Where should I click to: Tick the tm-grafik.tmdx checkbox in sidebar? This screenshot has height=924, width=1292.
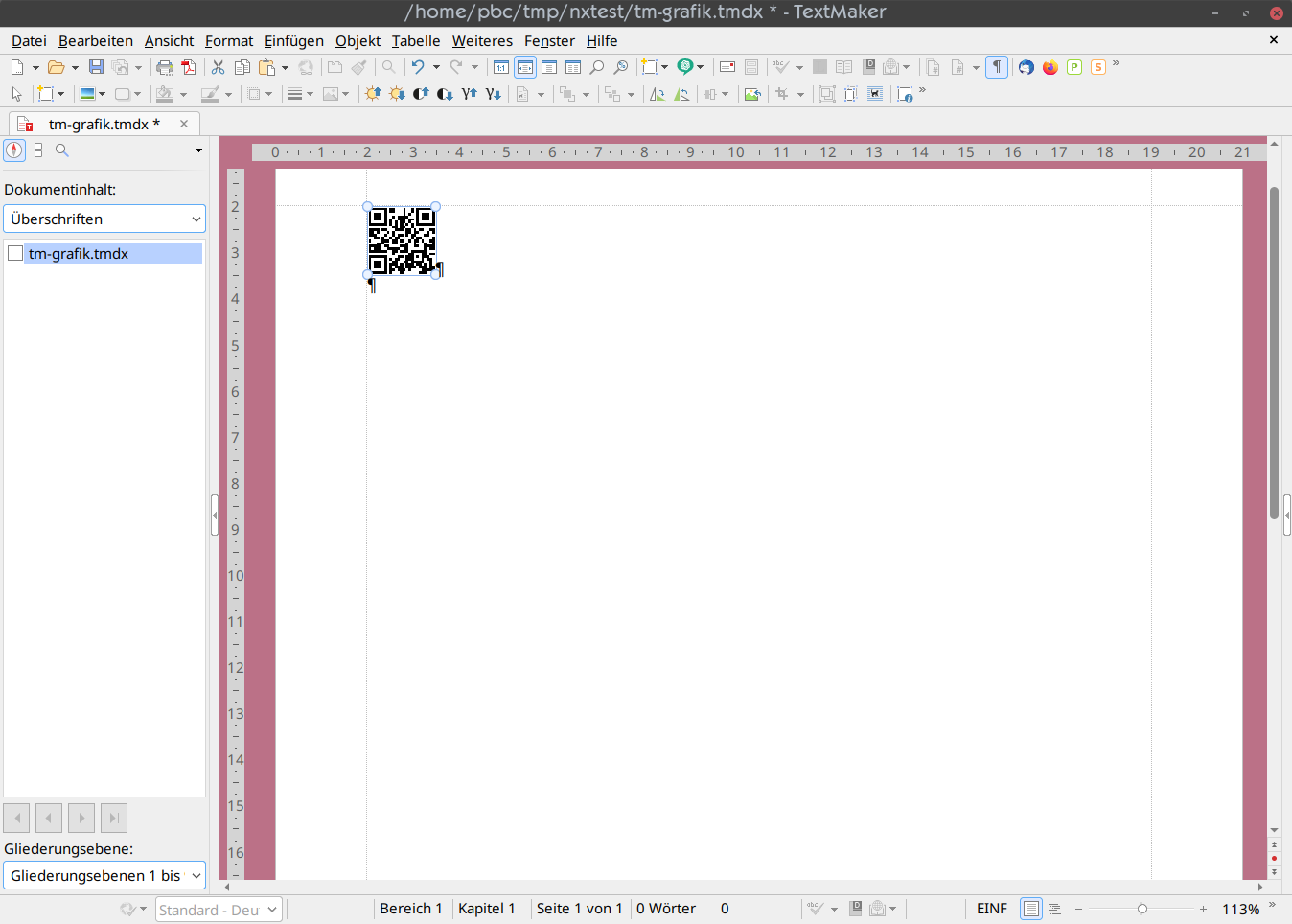[15, 253]
